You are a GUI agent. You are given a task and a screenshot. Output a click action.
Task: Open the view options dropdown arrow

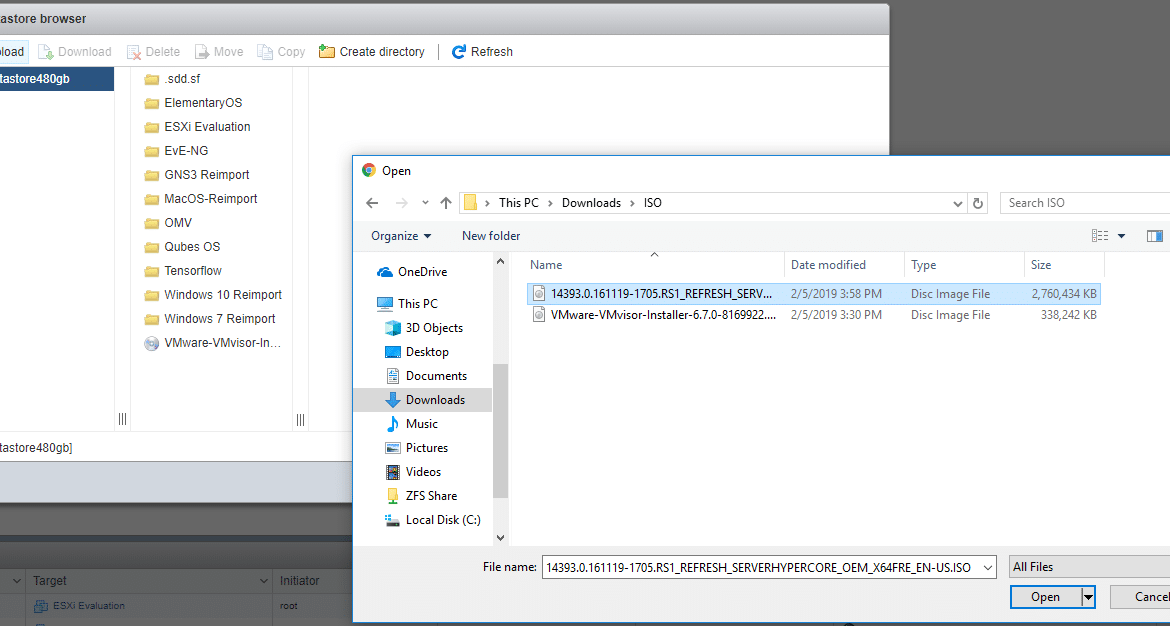click(1121, 236)
